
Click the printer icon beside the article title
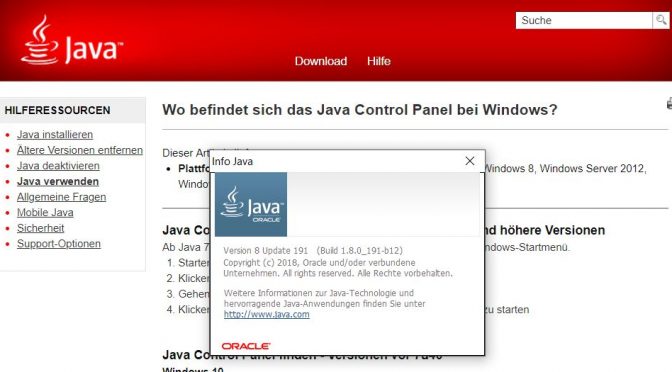669,103
